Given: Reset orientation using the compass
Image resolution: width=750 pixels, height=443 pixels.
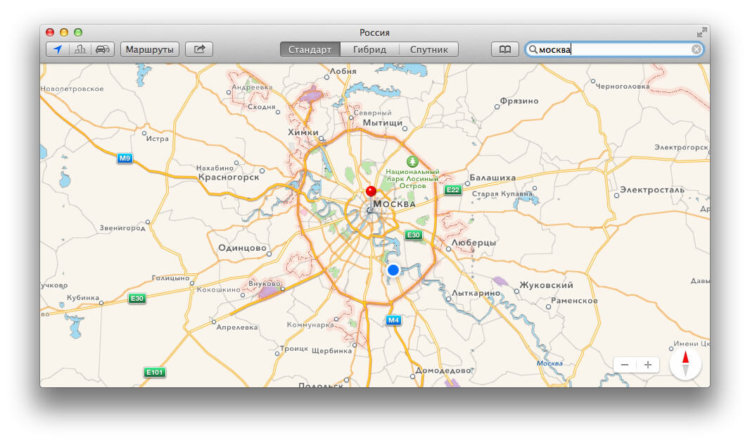Looking at the screenshot, I should point(685,364).
